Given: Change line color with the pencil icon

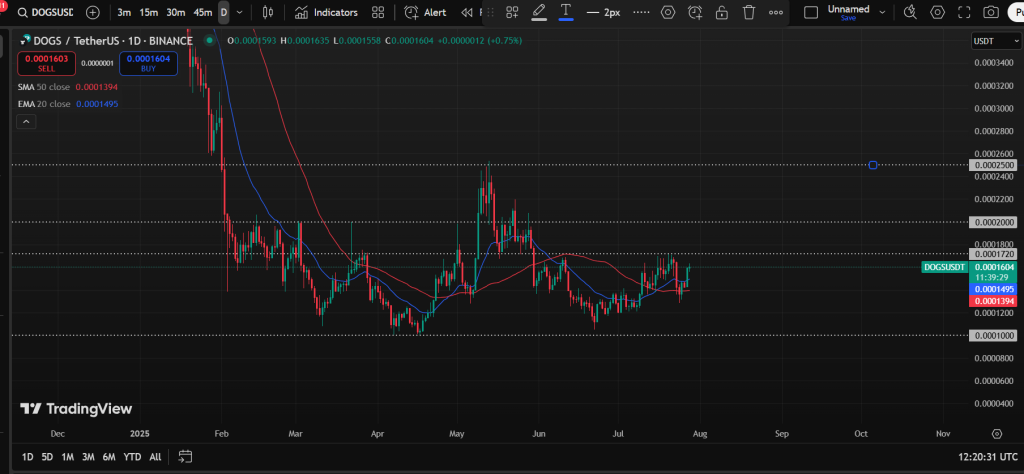Looking at the screenshot, I should click(x=539, y=12).
